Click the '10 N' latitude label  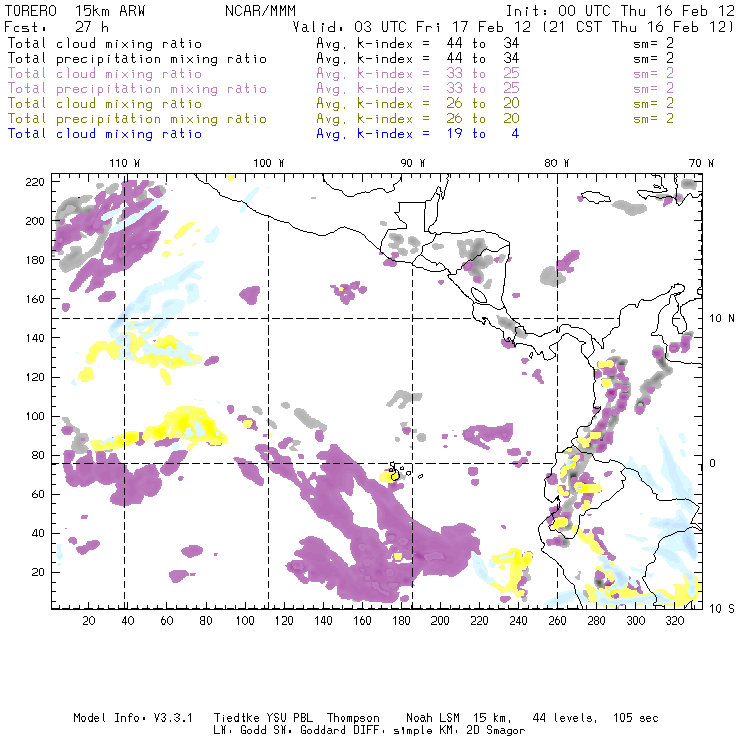coord(722,319)
